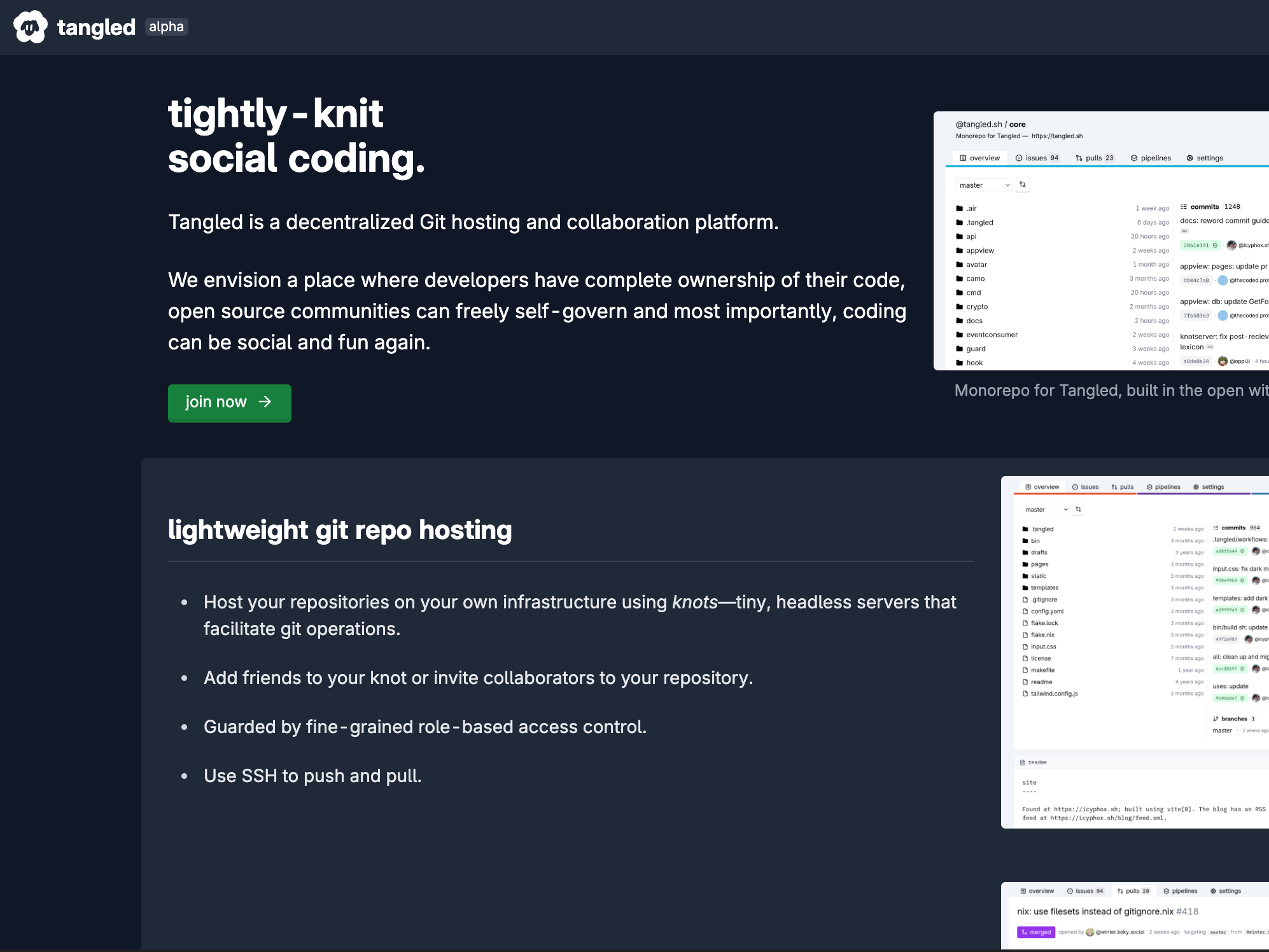This screenshot has width=1269, height=952.
Task: Click the readme header in site repo screenshot
Action: tap(1034, 762)
